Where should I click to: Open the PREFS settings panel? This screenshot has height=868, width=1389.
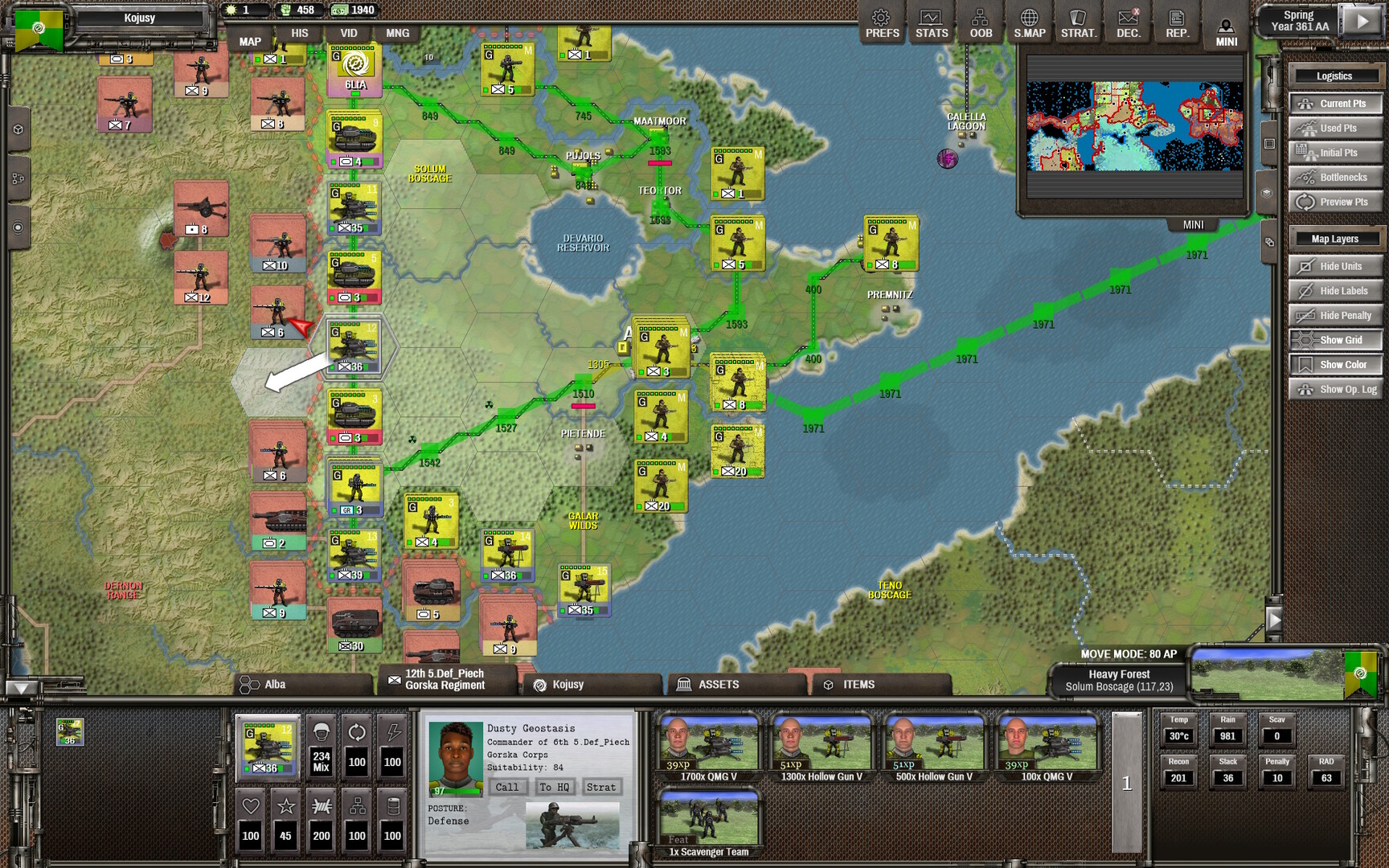click(881, 23)
